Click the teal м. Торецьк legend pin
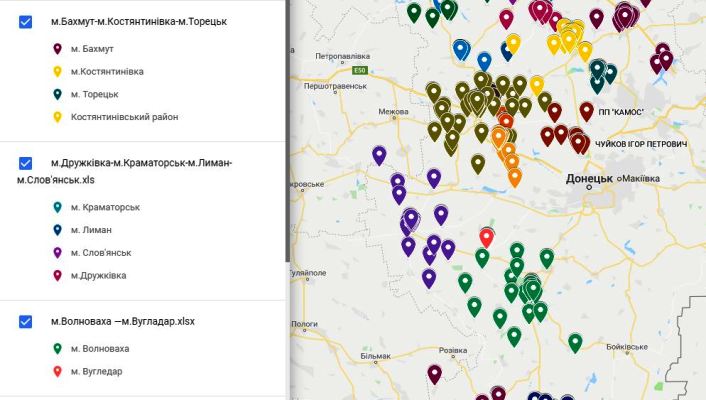The height and width of the screenshot is (400, 706). (57, 94)
